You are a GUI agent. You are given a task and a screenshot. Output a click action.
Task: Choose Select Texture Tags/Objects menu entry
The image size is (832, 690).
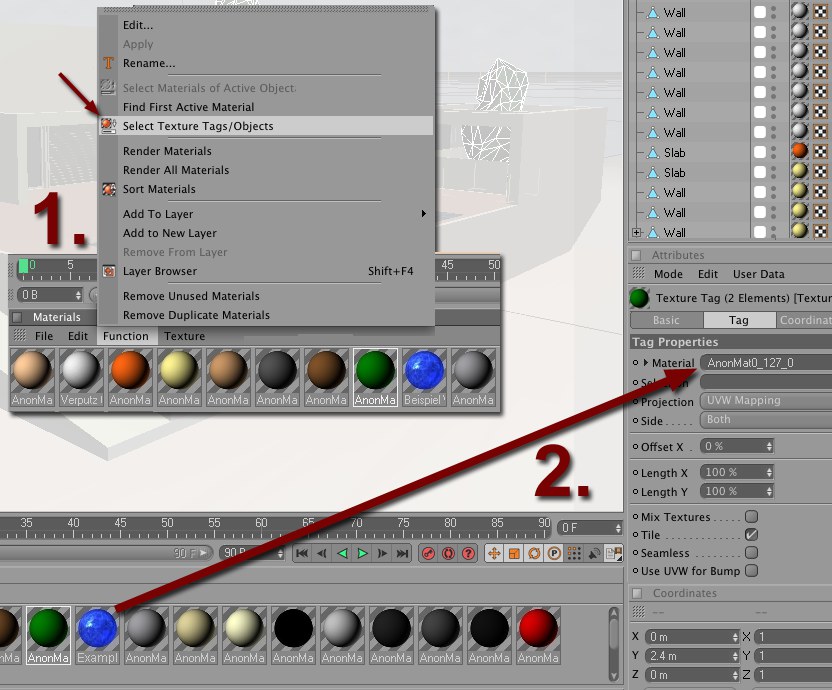(198, 126)
